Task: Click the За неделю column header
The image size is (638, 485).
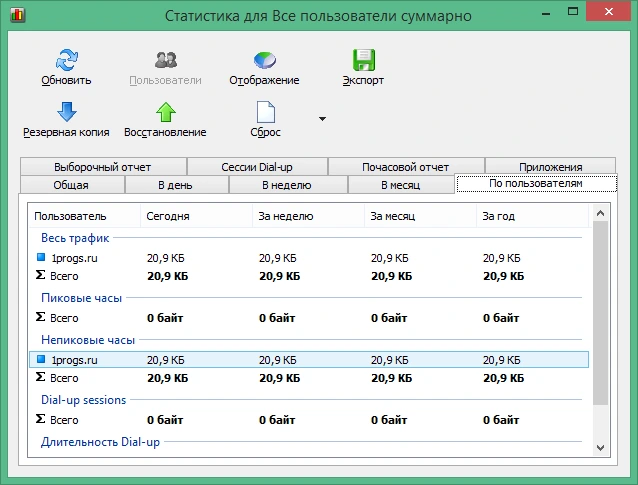Action: (x=308, y=216)
